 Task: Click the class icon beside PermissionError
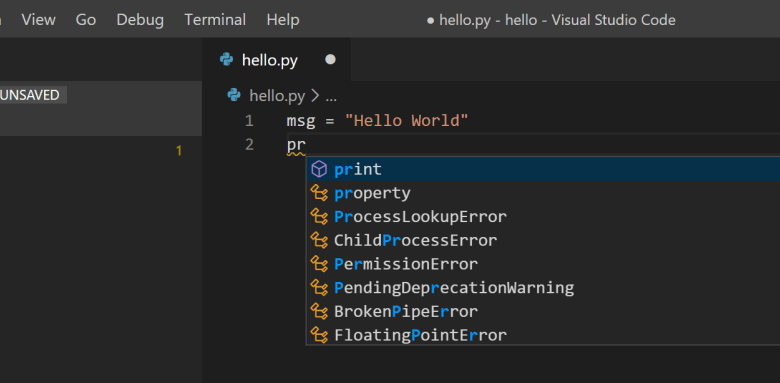pos(319,264)
